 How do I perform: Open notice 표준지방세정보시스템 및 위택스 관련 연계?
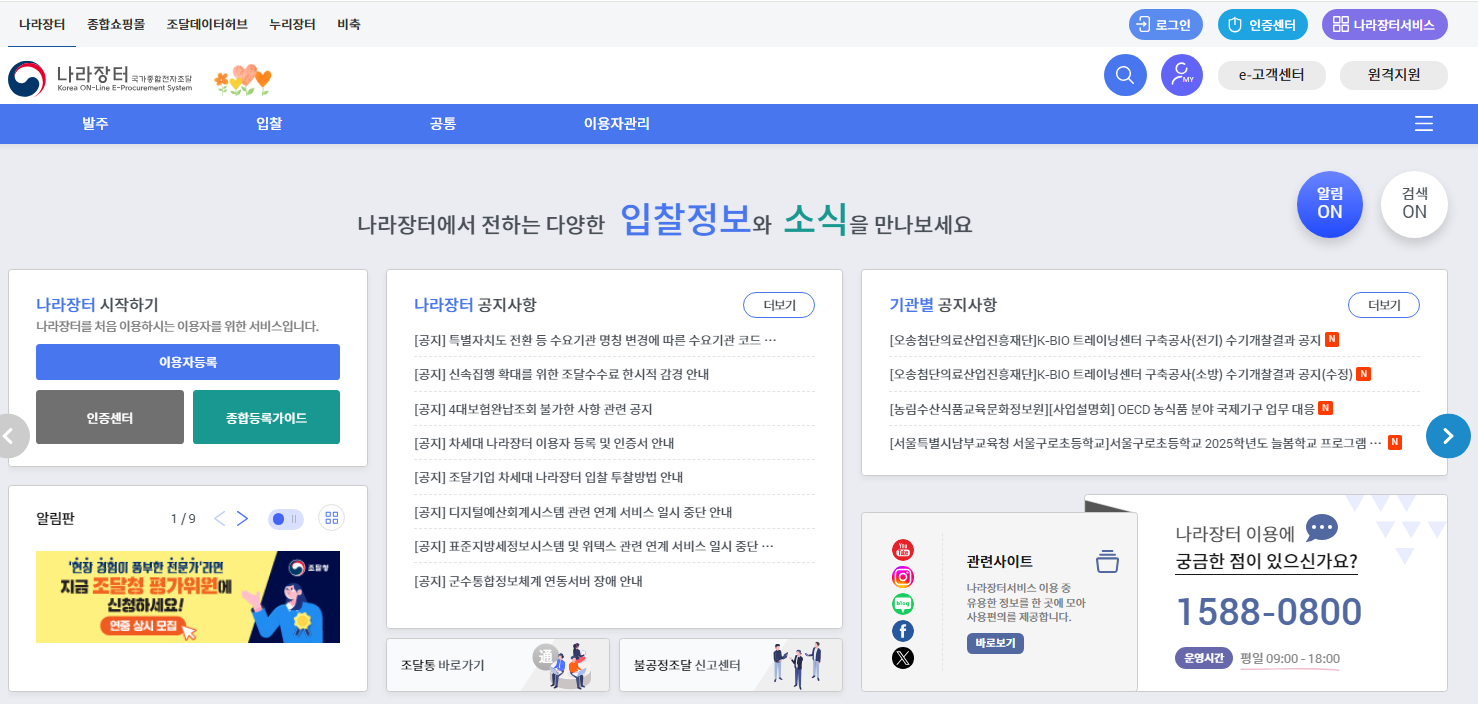coord(594,546)
